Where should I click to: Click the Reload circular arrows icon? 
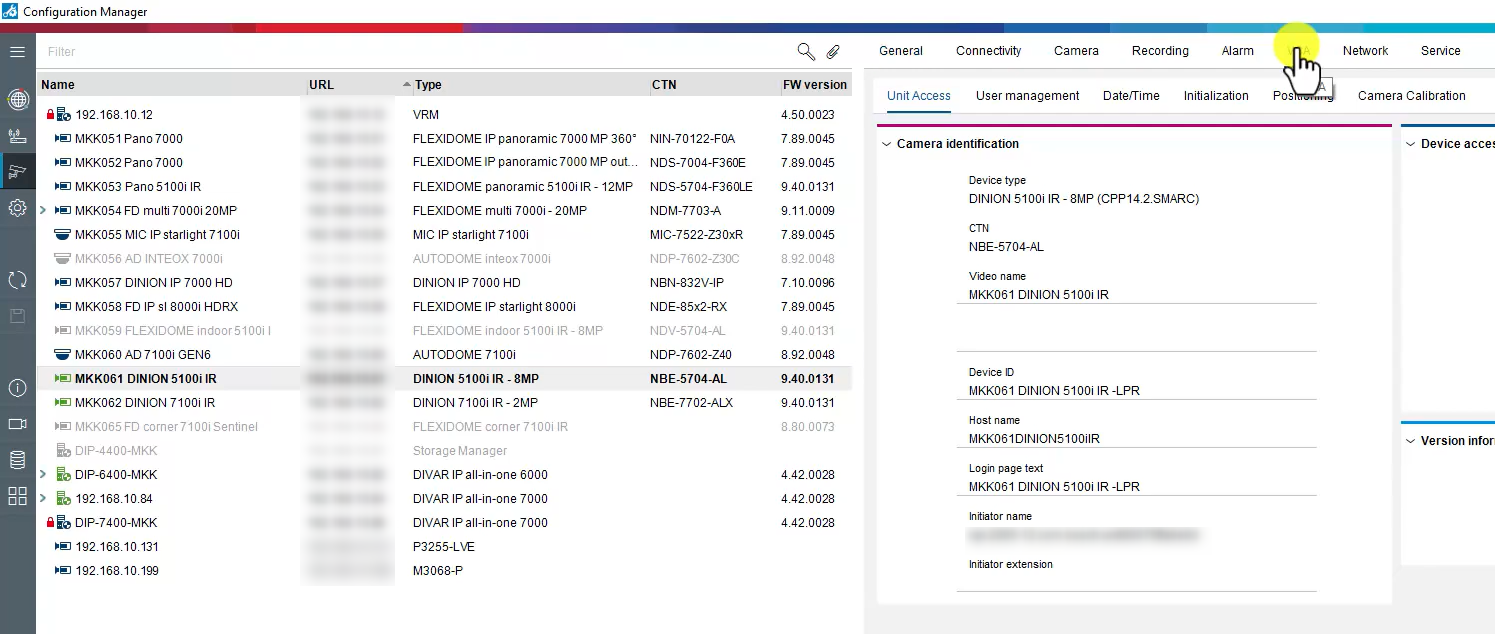pos(17,280)
